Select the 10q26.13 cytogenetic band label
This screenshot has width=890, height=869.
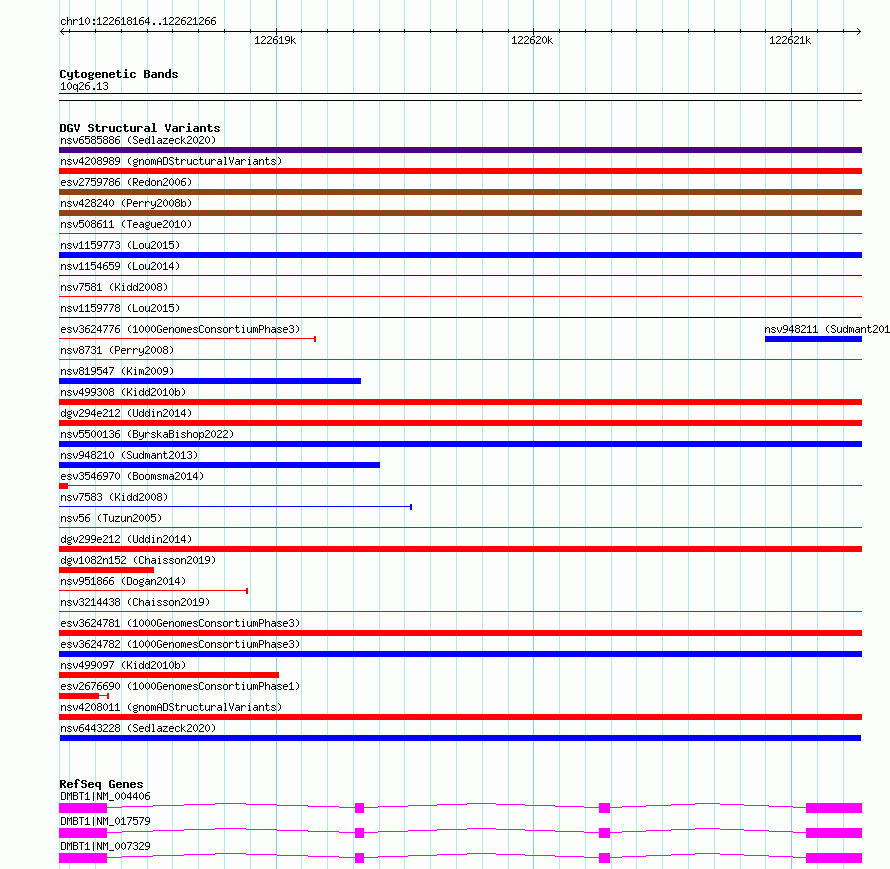pyautogui.click(x=84, y=86)
